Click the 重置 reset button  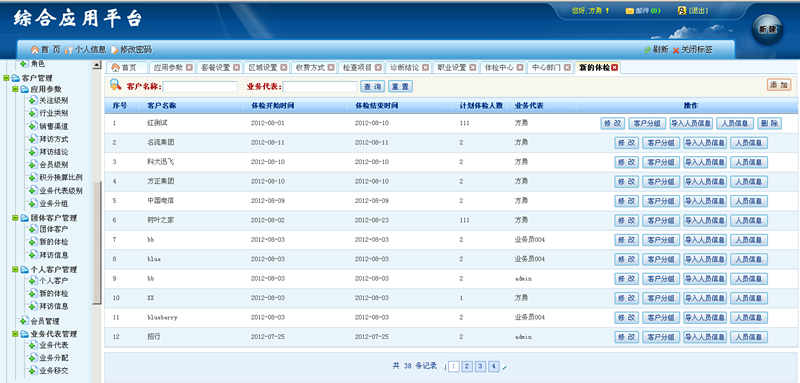[x=401, y=87]
